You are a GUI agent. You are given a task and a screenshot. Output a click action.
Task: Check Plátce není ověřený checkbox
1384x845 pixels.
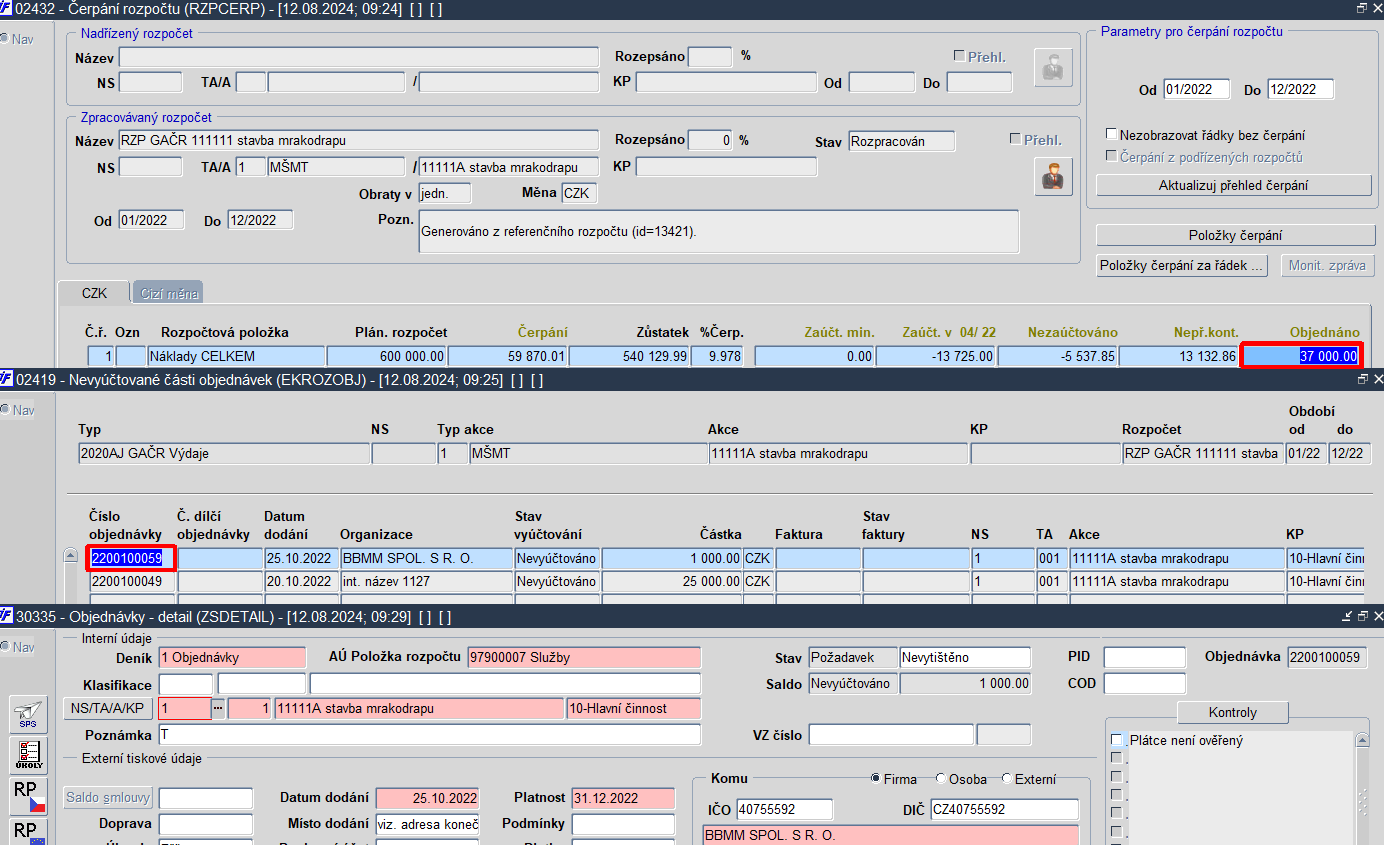(1116, 740)
